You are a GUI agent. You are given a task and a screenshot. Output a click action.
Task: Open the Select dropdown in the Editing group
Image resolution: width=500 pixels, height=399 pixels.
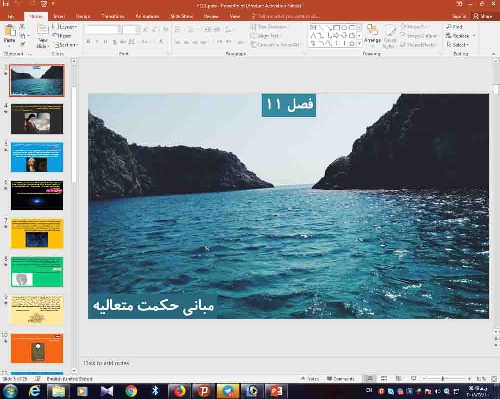(457, 44)
